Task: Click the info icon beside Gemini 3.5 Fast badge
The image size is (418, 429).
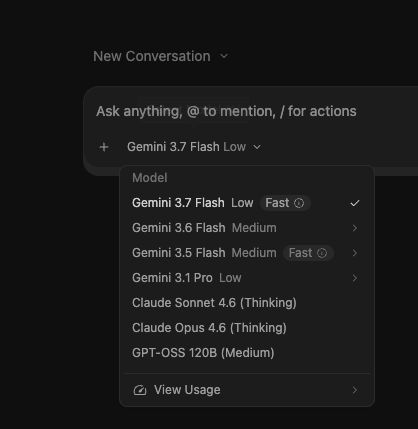Action: pyautogui.click(x=322, y=253)
